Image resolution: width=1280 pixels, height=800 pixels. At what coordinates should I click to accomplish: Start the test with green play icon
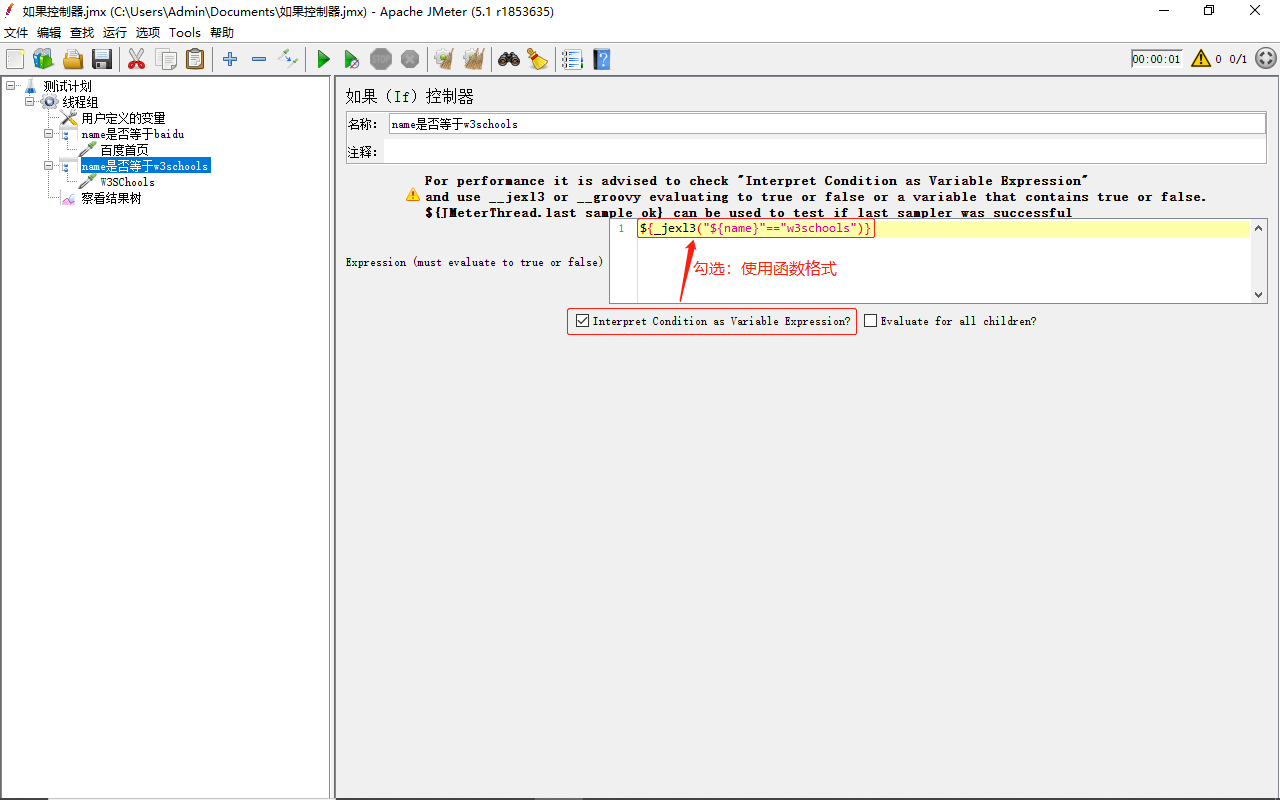323,60
